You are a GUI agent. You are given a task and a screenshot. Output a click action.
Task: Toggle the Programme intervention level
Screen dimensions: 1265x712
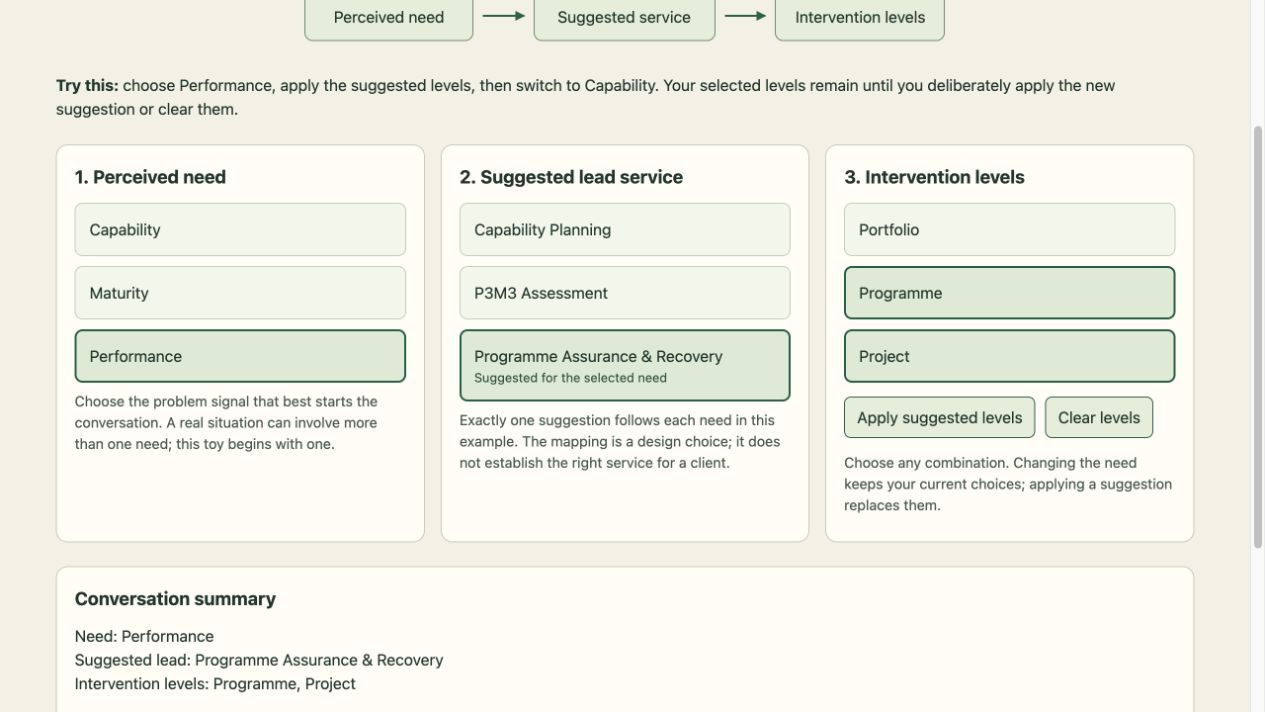coord(1009,293)
